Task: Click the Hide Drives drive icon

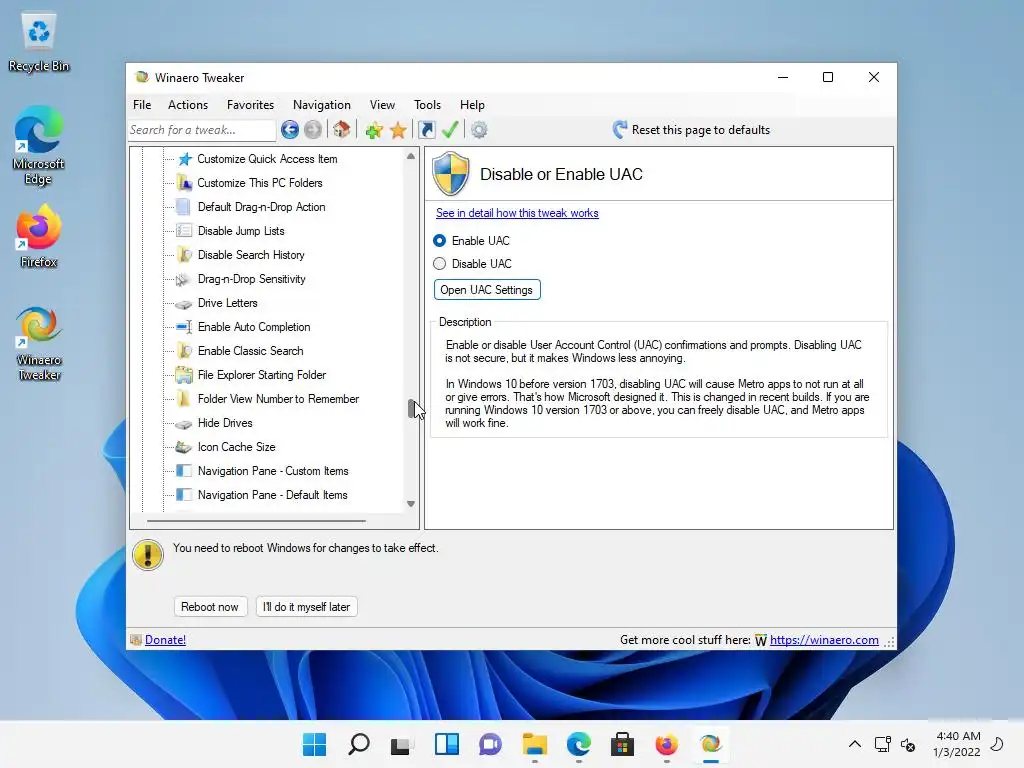Action: pyautogui.click(x=185, y=424)
